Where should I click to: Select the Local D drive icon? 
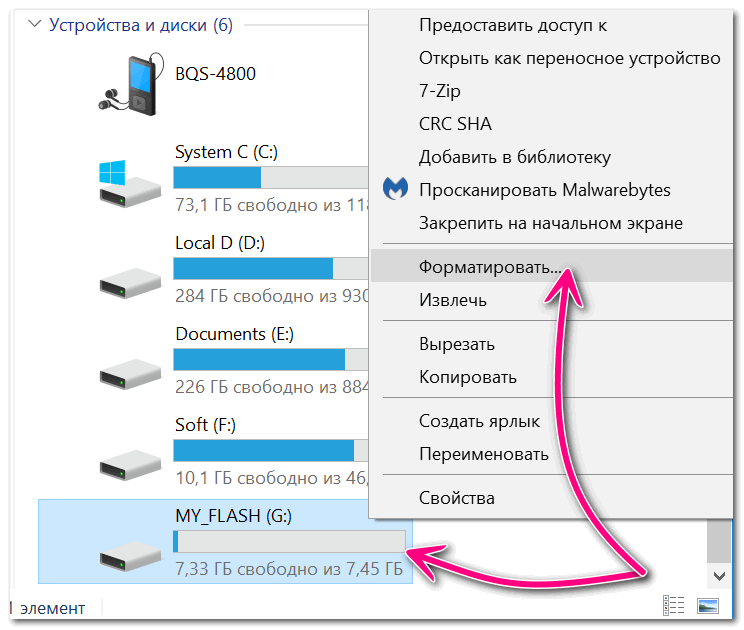pos(130,283)
